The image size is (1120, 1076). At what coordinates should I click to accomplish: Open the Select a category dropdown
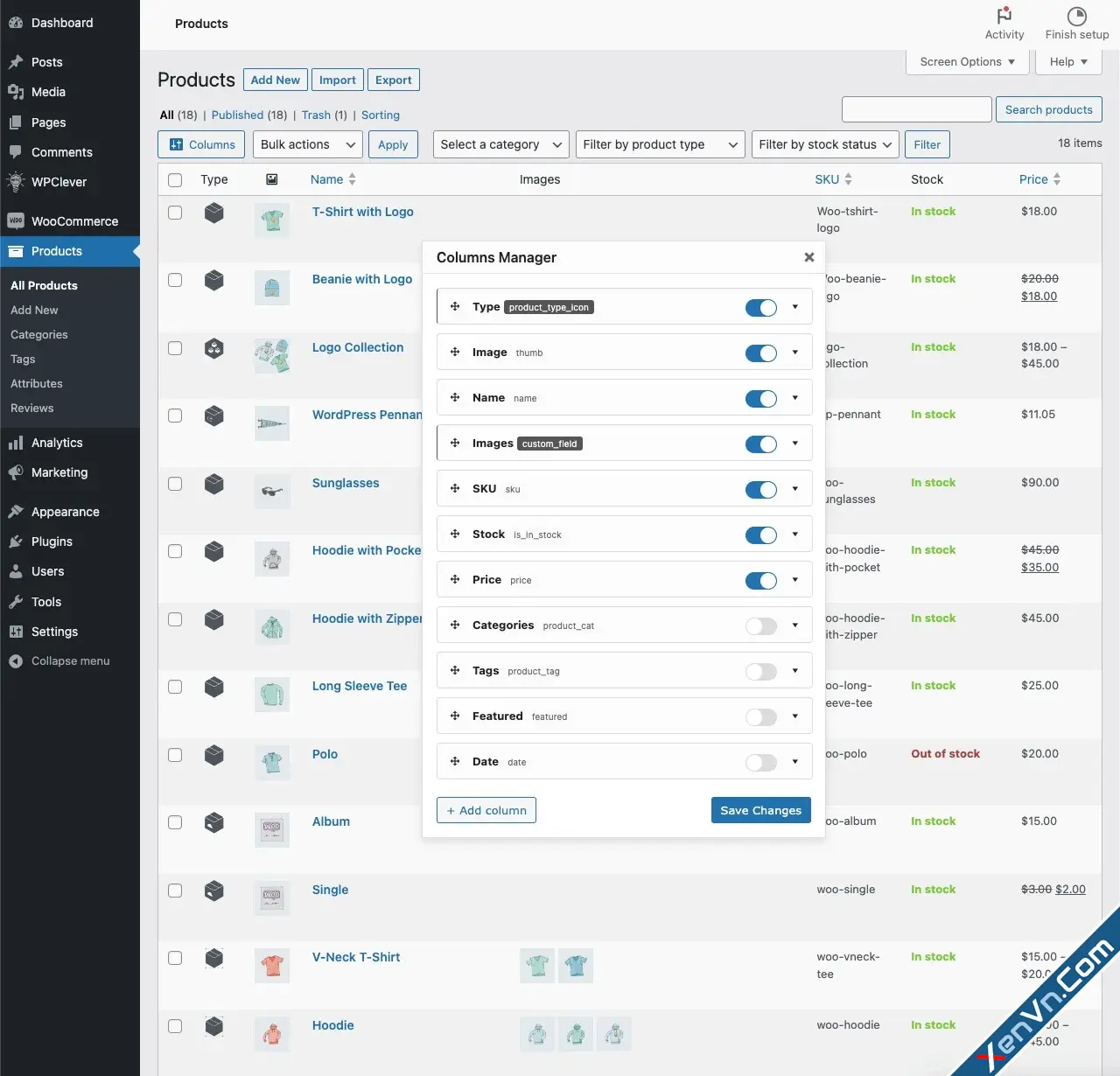point(501,144)
